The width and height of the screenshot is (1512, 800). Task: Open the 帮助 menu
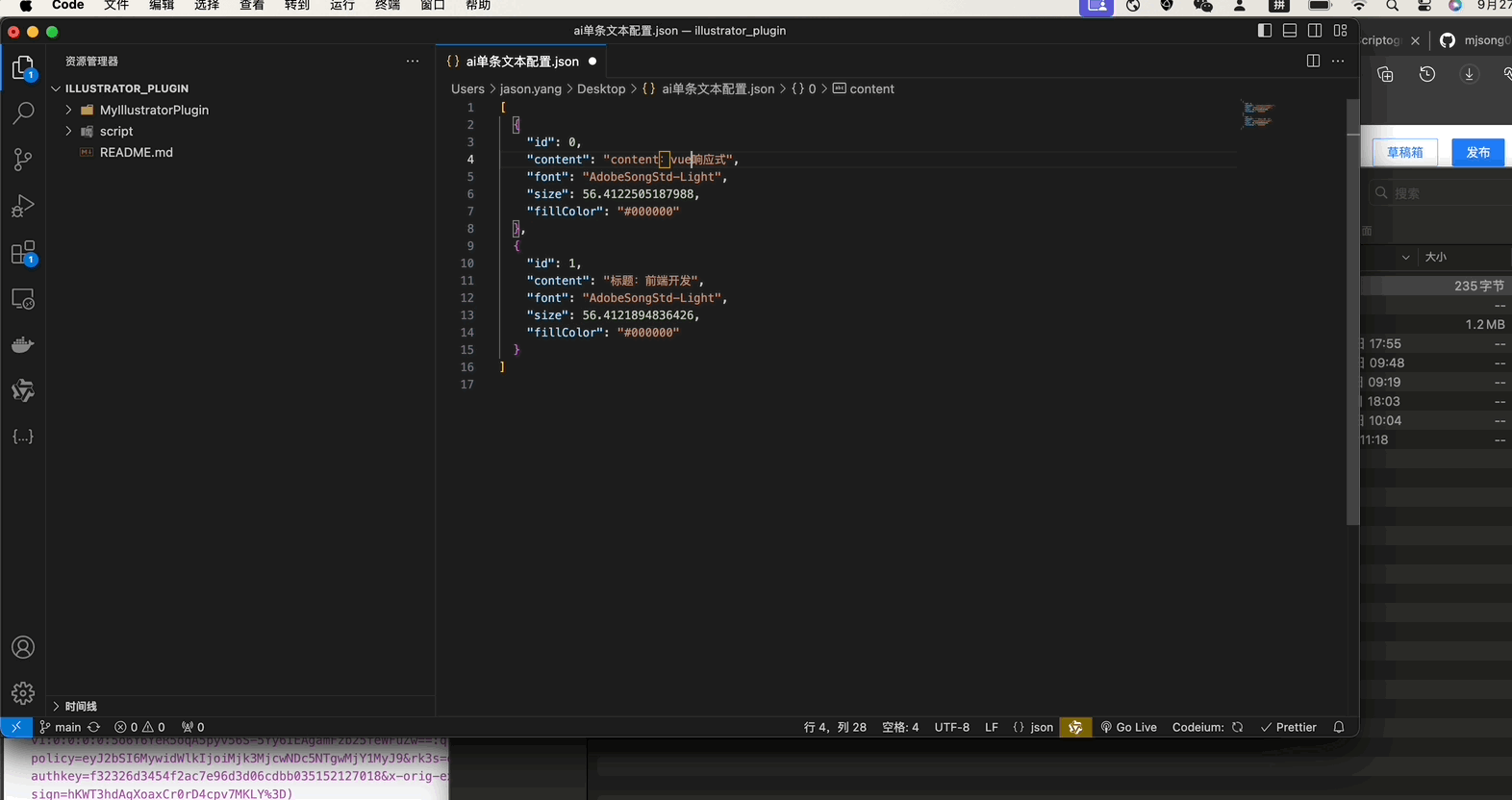point(478,6)
